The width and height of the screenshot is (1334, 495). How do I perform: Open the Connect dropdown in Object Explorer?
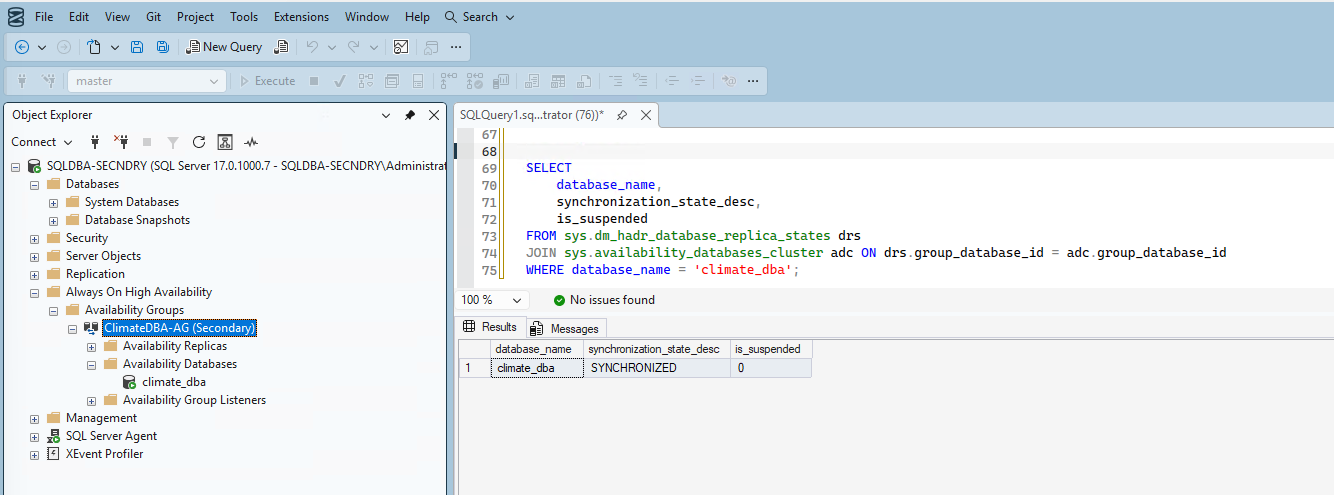click(42, 142)
